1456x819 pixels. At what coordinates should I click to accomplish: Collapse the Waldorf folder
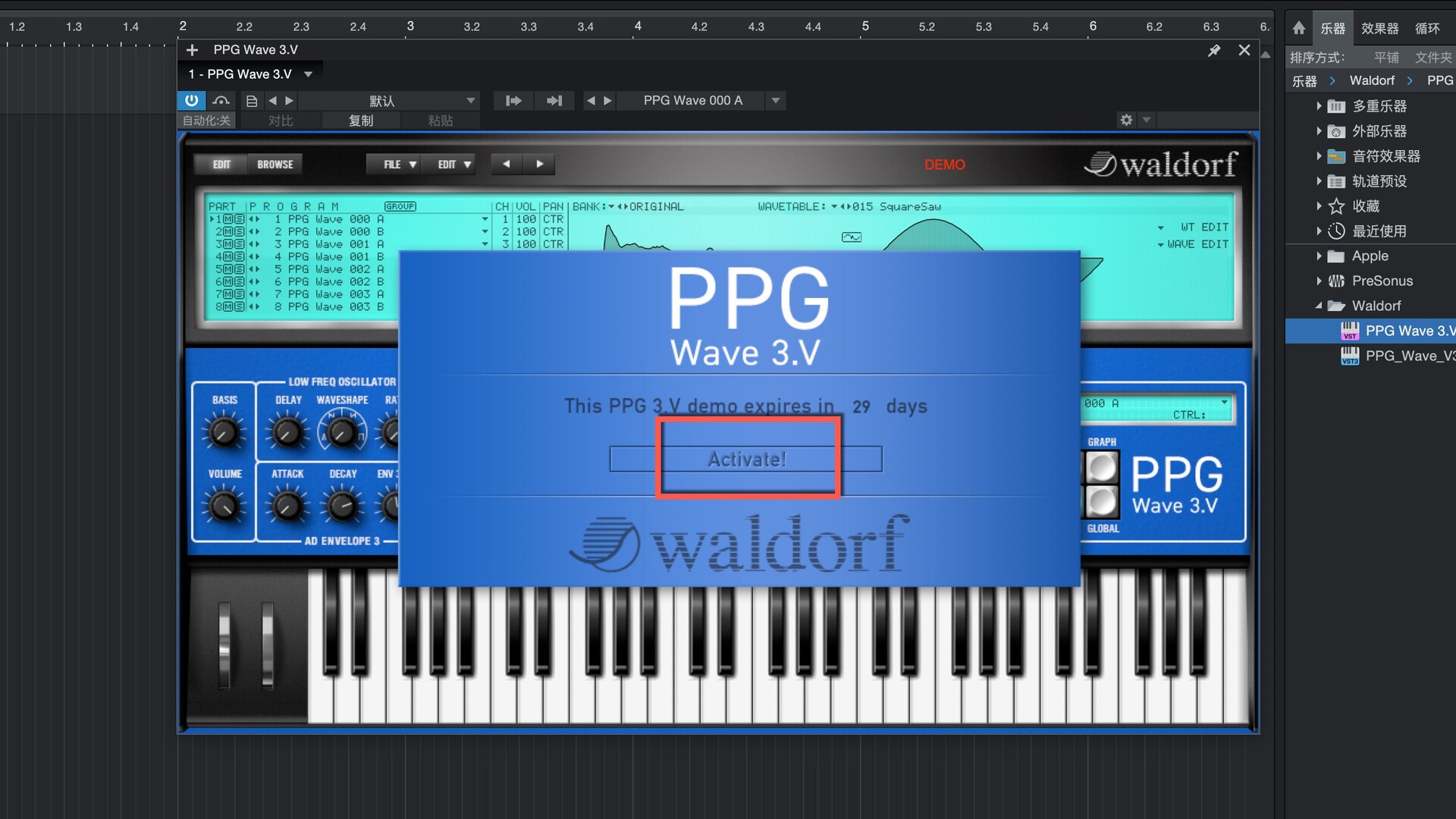coord(1319,306)
